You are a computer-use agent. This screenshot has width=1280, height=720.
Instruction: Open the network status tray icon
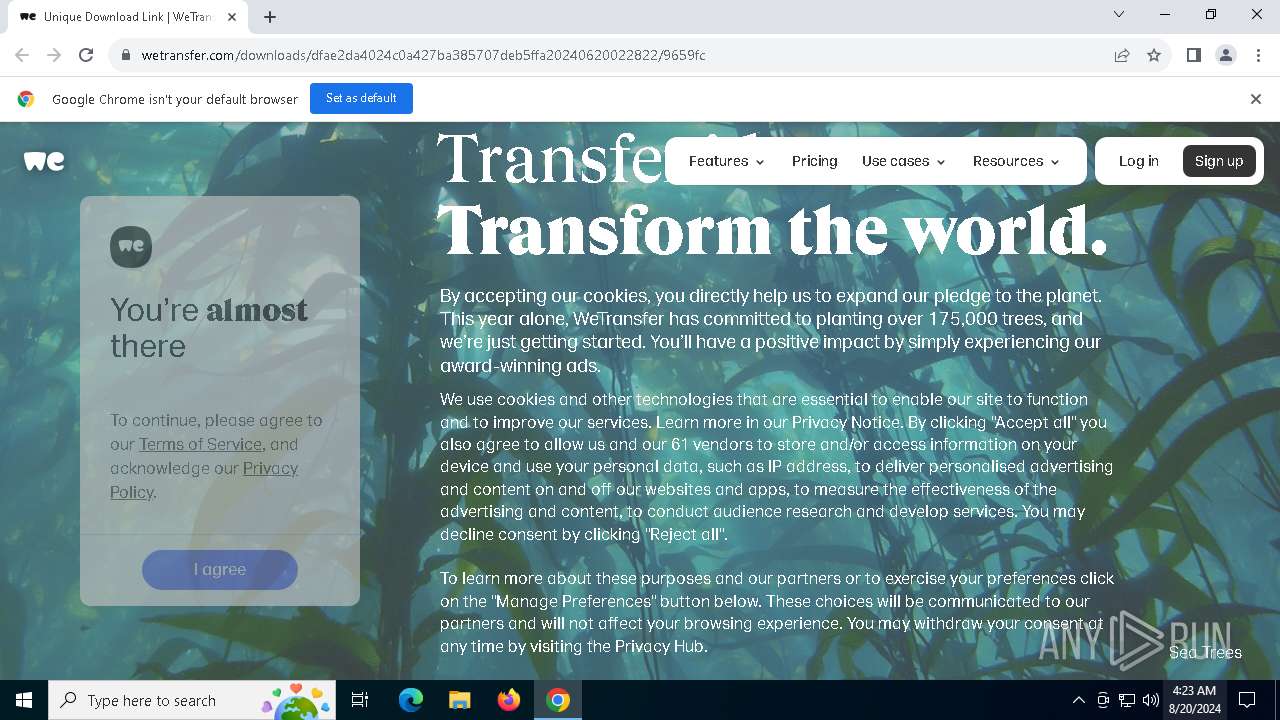(1127, 700)
